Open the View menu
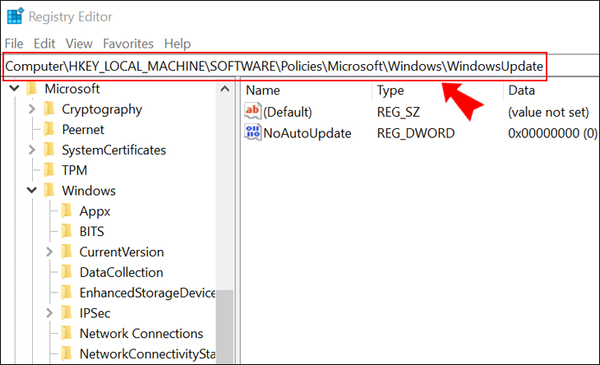This screenshot has width=600, height=365. [x=79, y=44]
